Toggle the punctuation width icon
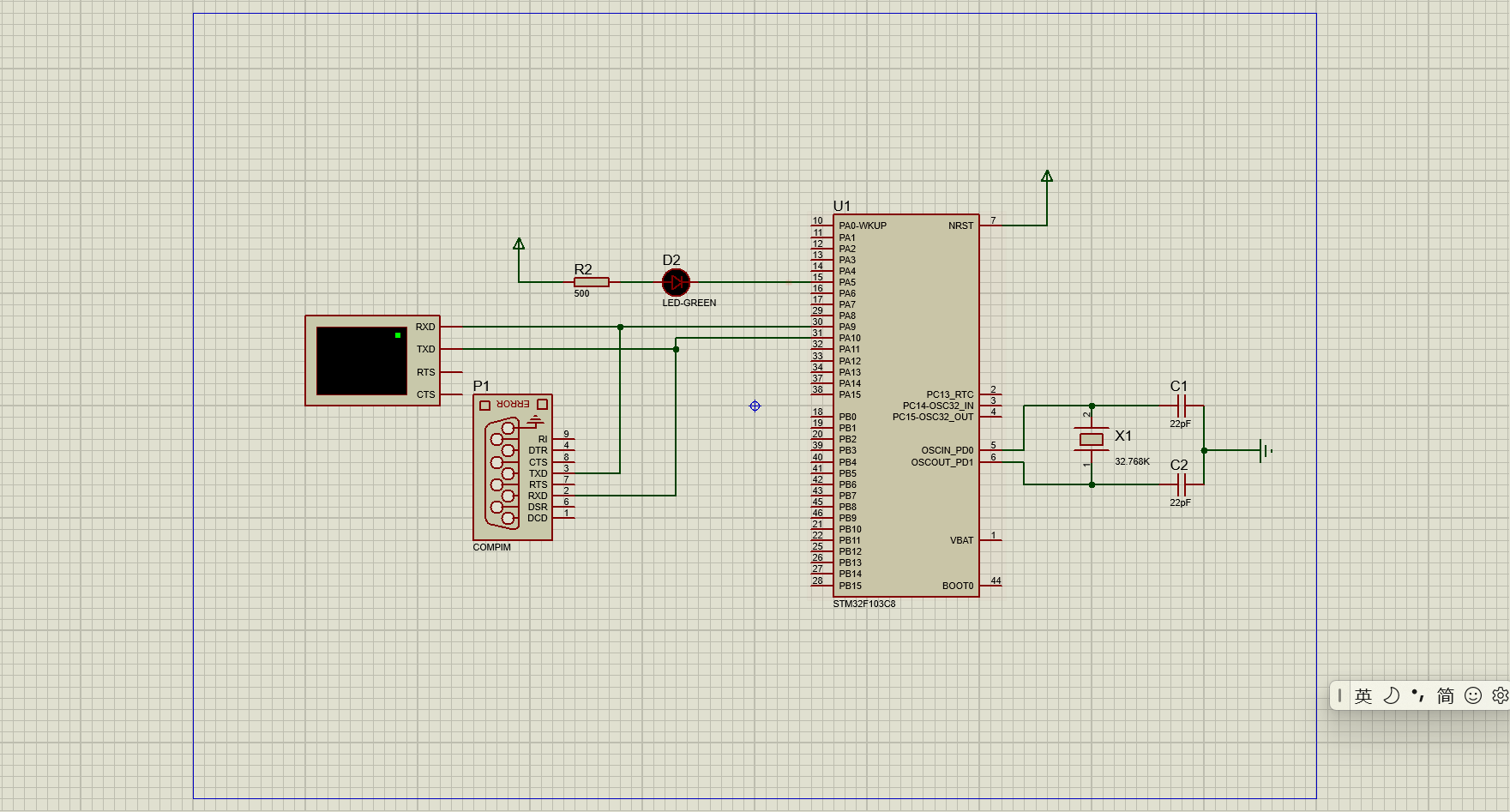Image resolution: width=1510 pixels, height=812 pixels. coord(1419,696)
